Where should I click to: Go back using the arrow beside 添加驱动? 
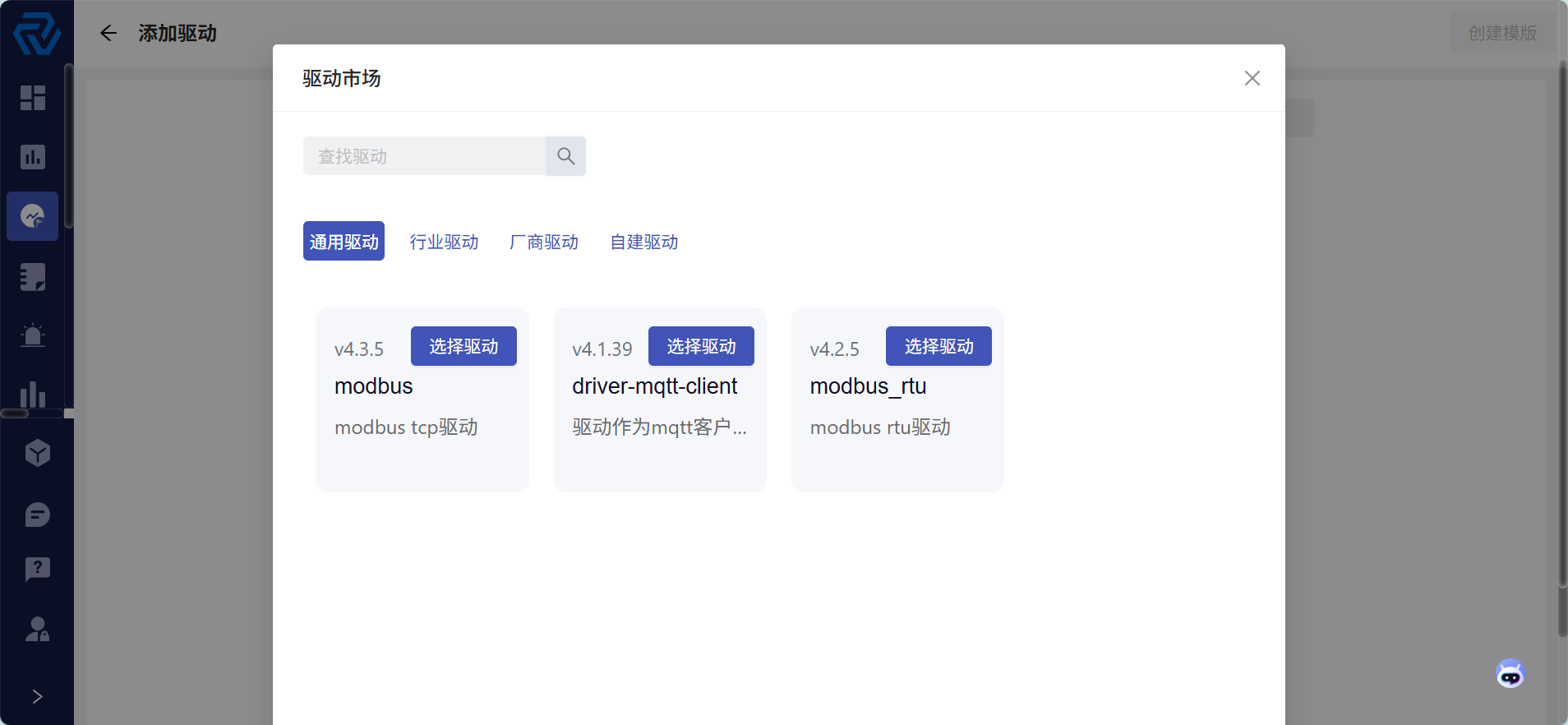[108, 33]
